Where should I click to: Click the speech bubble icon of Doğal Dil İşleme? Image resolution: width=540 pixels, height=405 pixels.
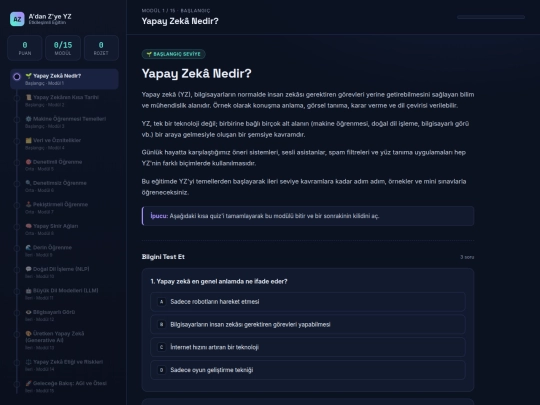(29, 269)
